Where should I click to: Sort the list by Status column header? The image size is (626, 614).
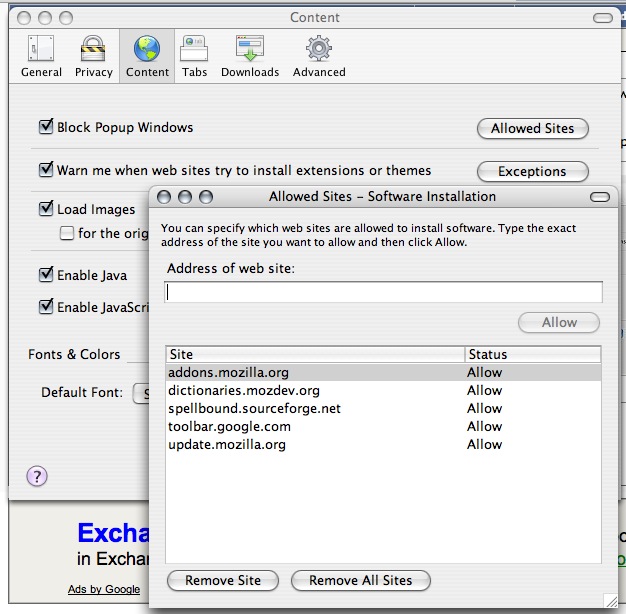pos(533,355)
